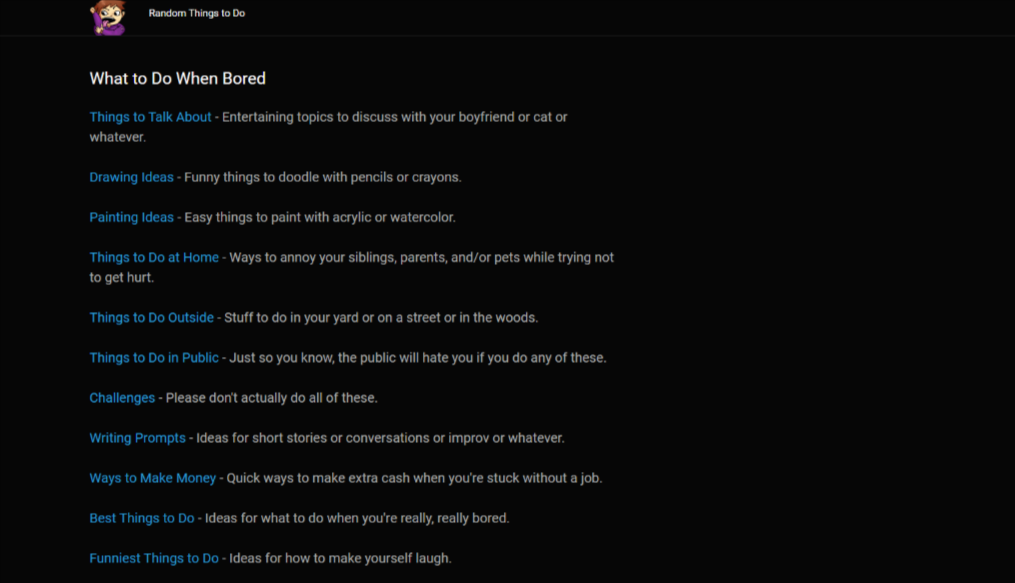The image size is (1015, 583).
Task: Click the cartoon character site logo
Action: (x=107, y=17)
